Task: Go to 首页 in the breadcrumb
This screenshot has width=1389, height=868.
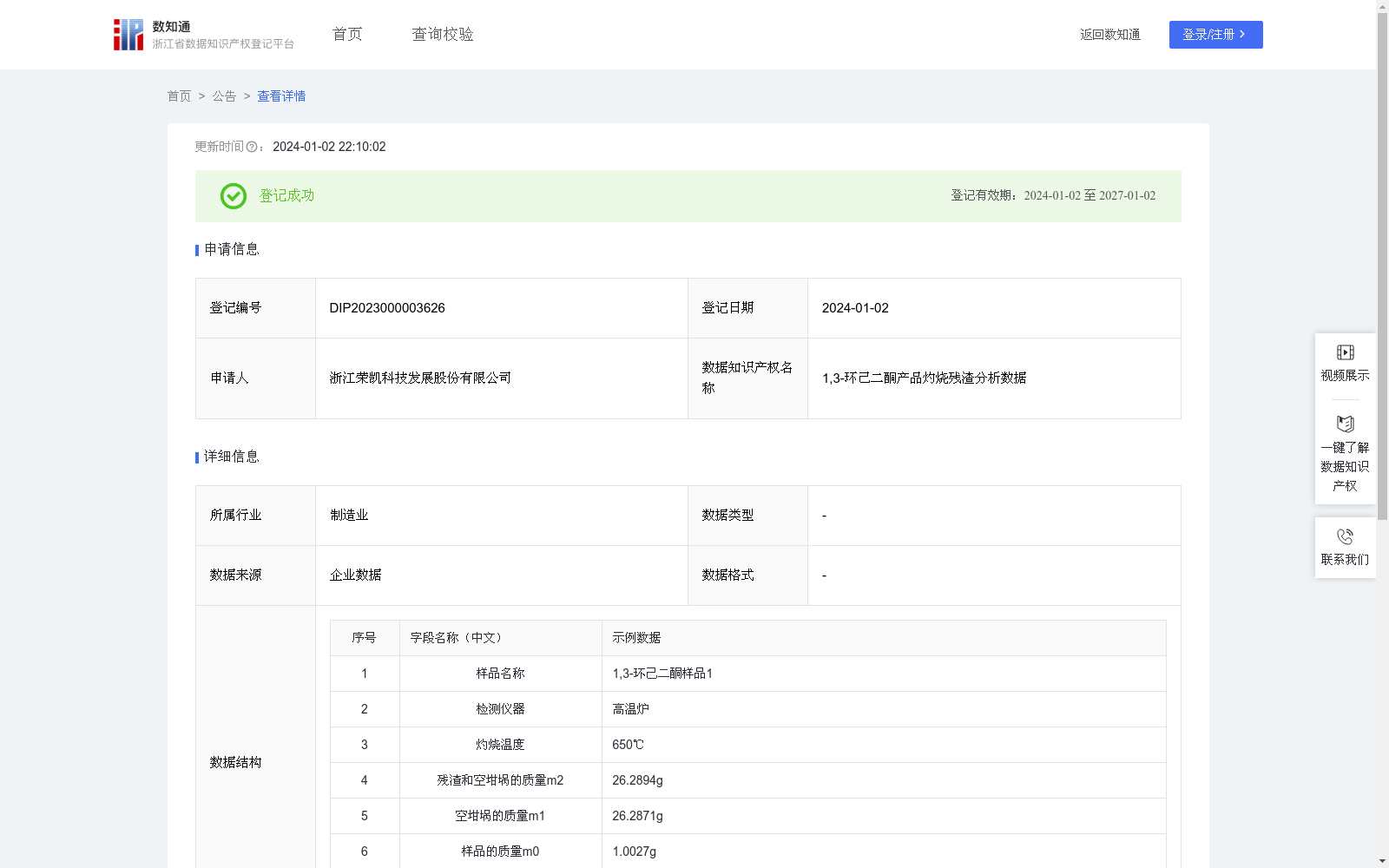Action: 179,96
